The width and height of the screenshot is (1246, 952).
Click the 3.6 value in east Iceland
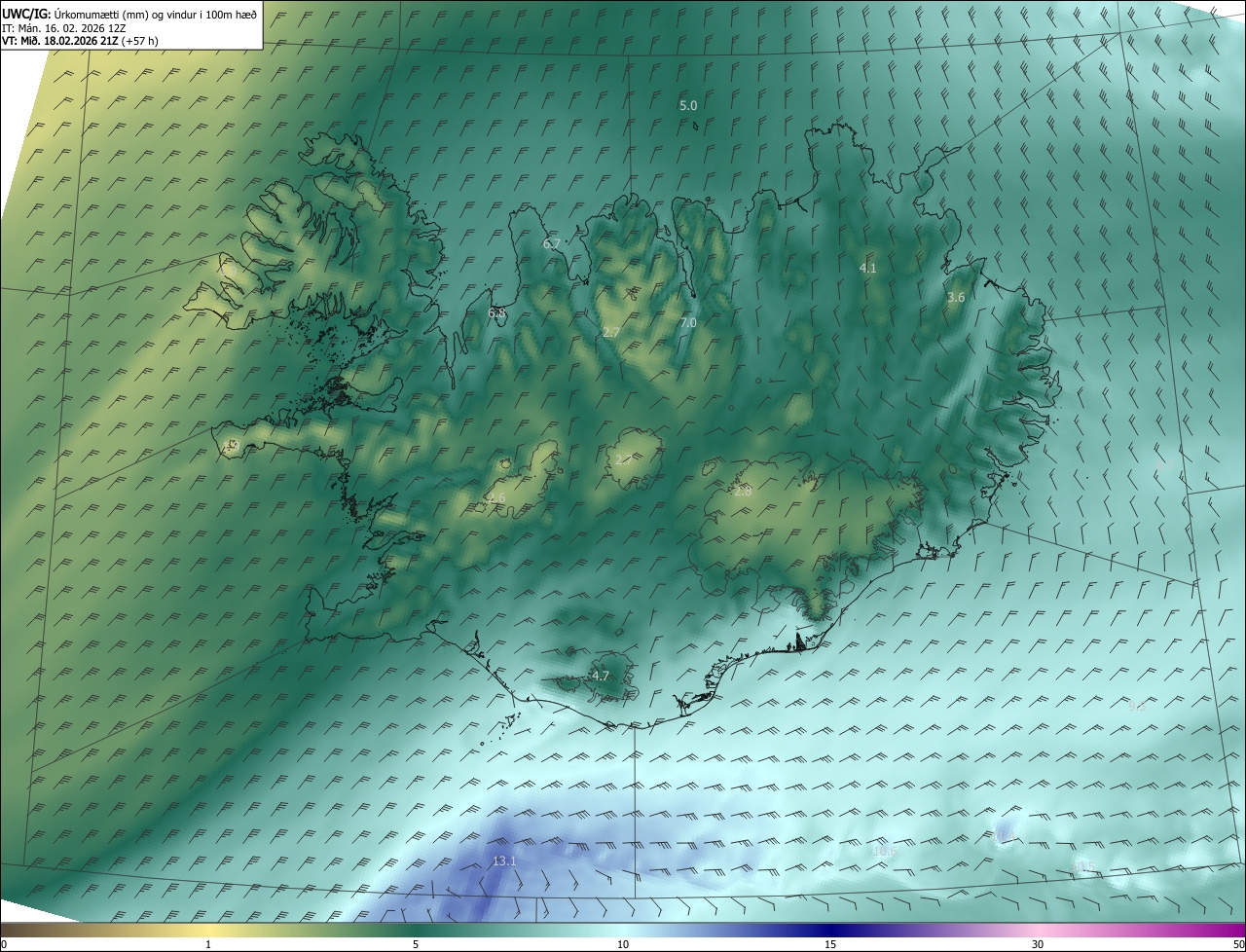click(956, 297)
